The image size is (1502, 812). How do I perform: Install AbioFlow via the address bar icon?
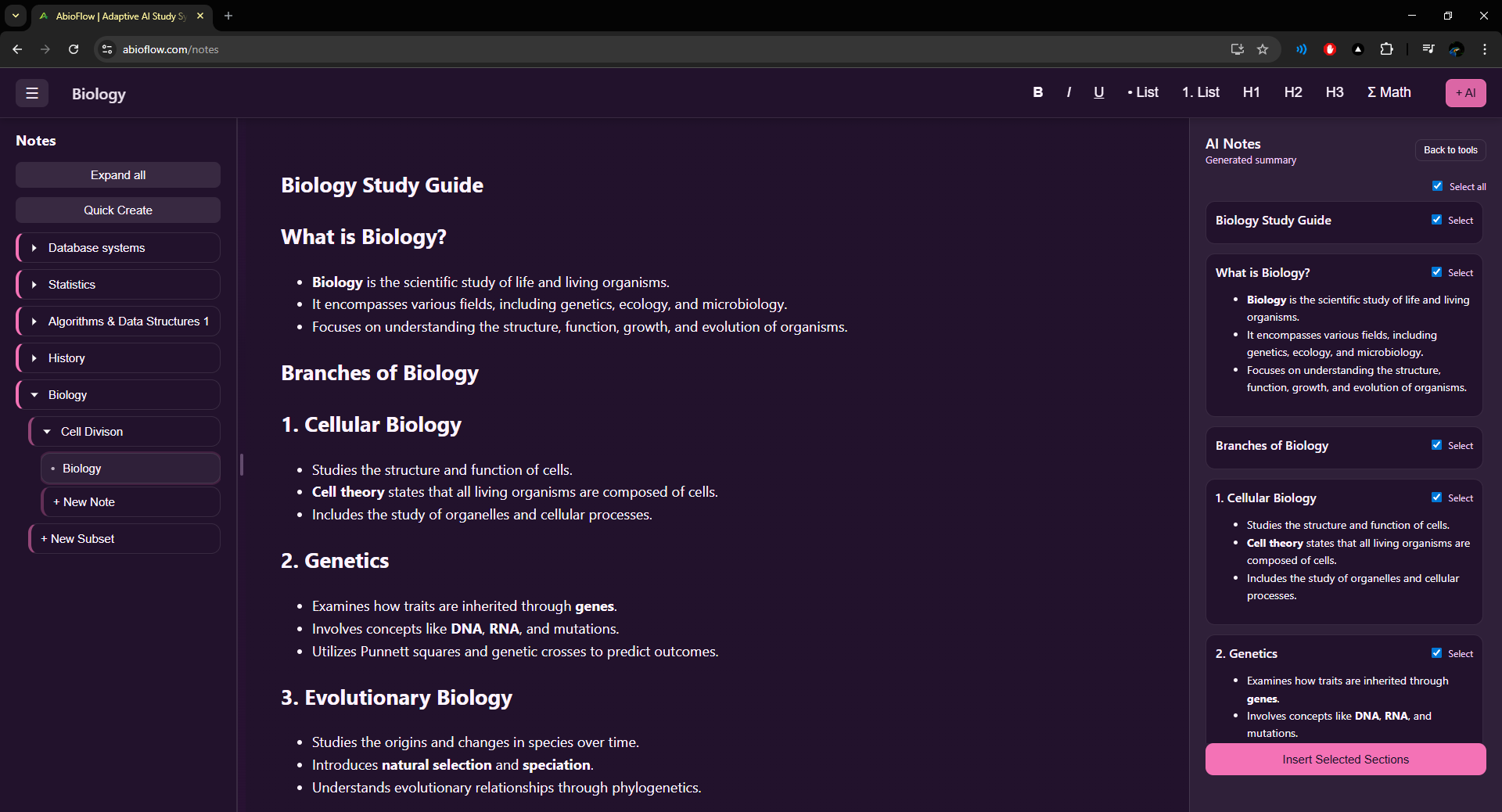point(1236,49)
